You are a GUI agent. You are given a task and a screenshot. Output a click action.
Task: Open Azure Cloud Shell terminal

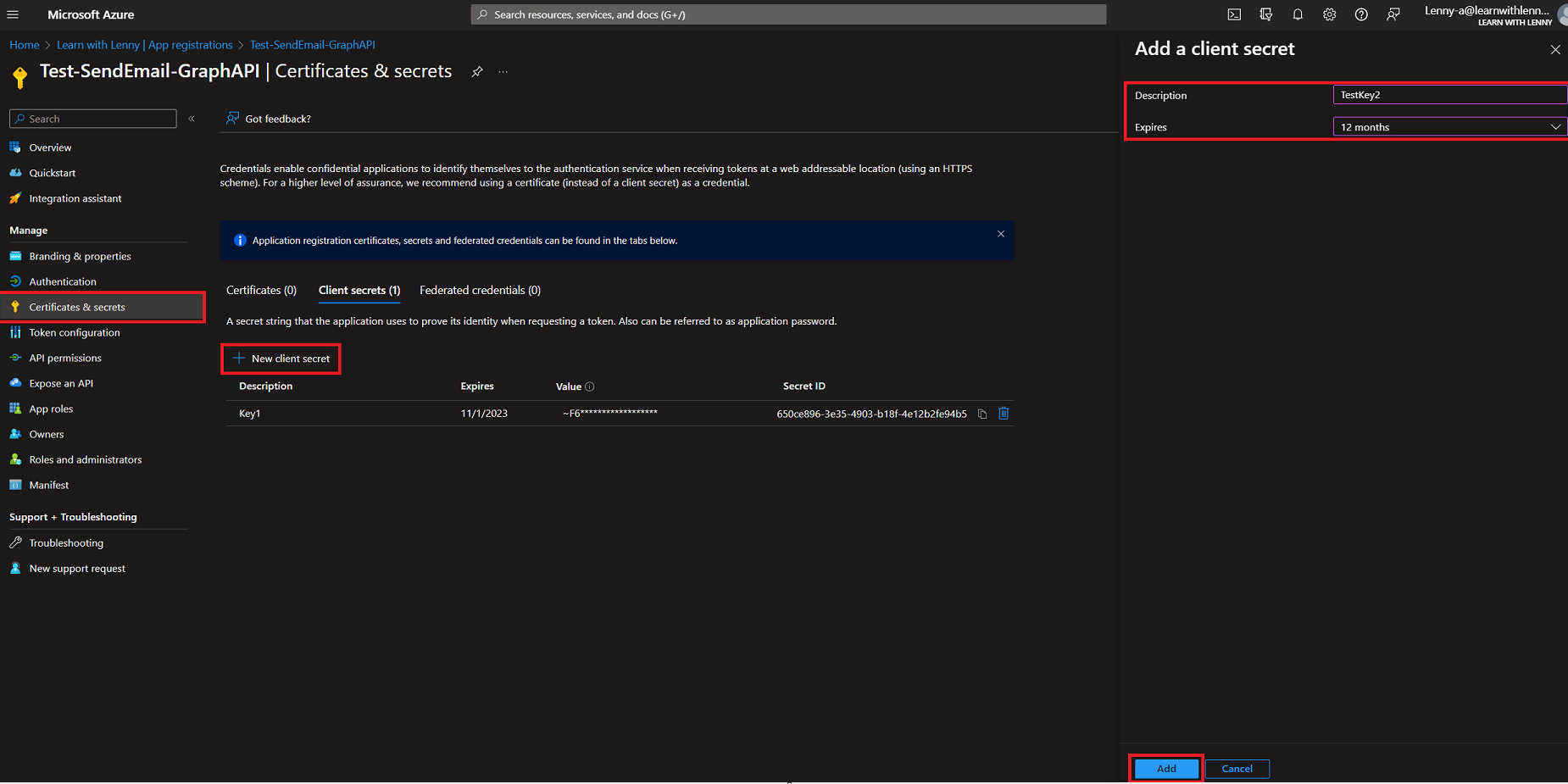1234,14
